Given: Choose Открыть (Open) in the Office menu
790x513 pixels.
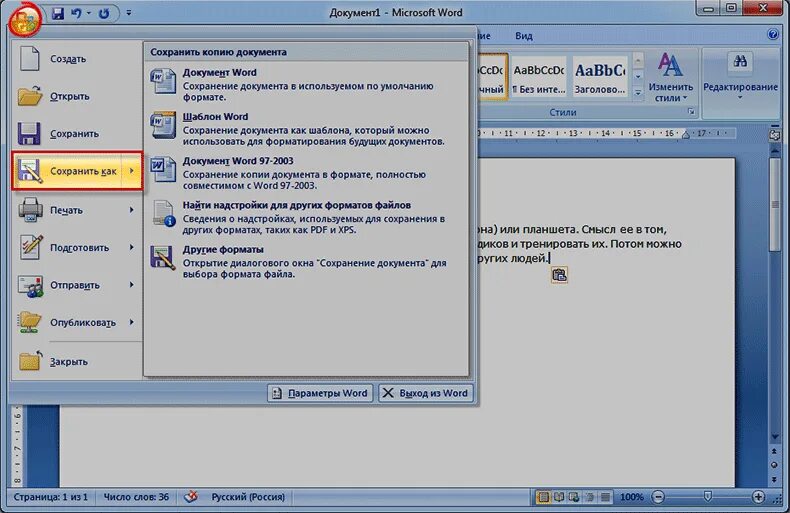Looking at the screenshot, I should pos(77,96).
